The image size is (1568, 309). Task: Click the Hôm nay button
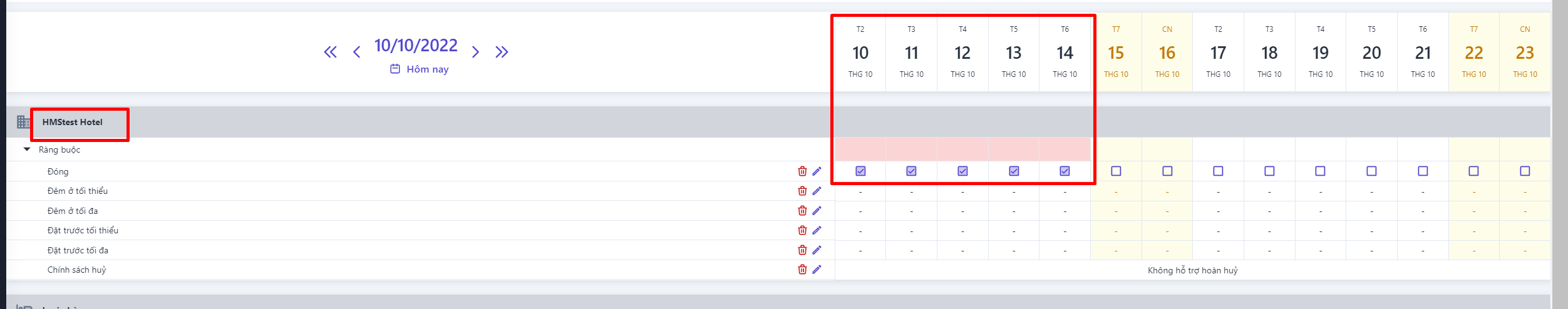pos(420,69)
